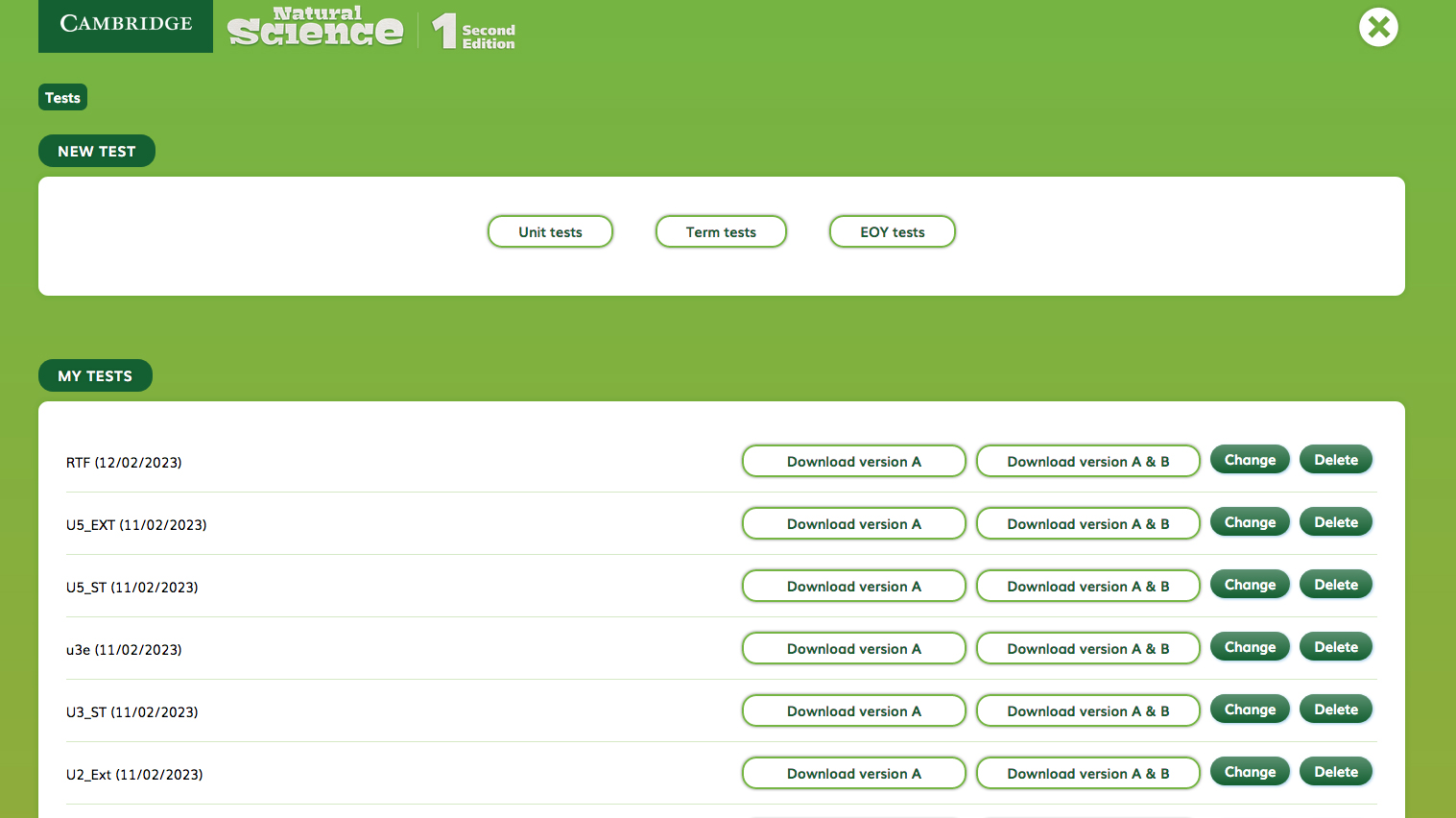Select the MY TESTS section header
Screen dimensions: 1456x818
[95, 375]
